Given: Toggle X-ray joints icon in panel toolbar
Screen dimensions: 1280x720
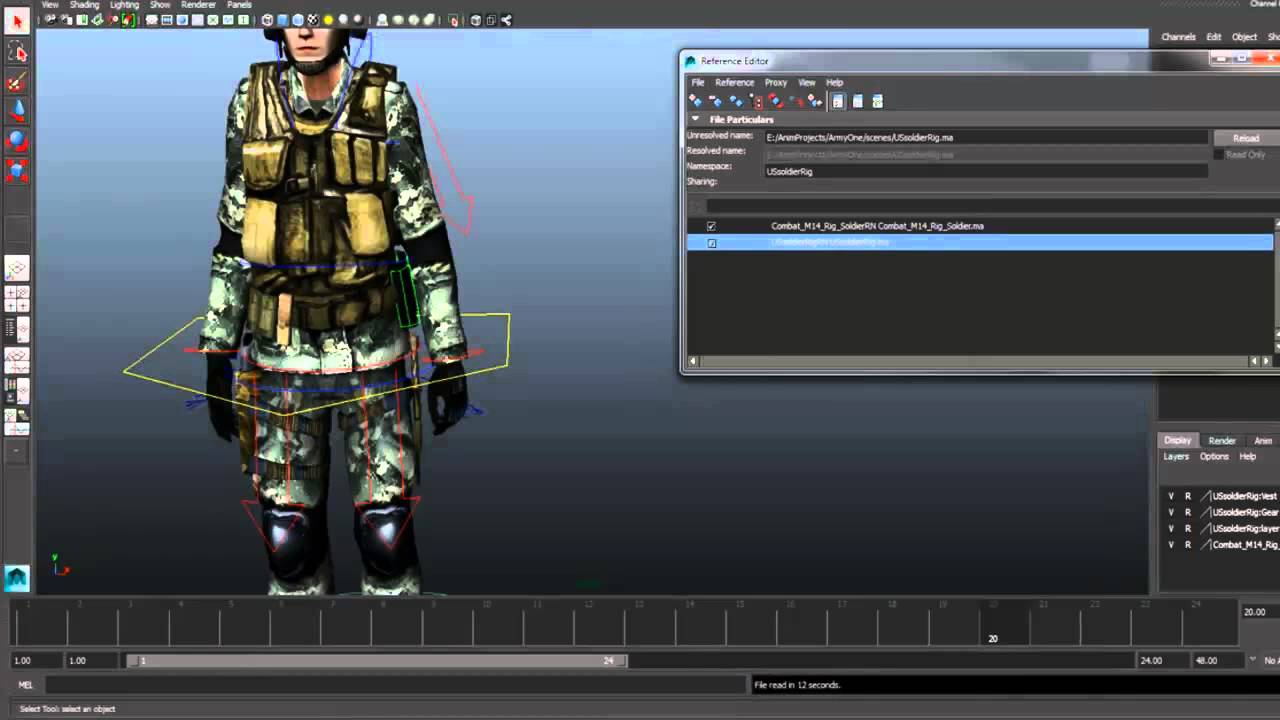Looking at the screenshot, I should (x=506, y=20).
